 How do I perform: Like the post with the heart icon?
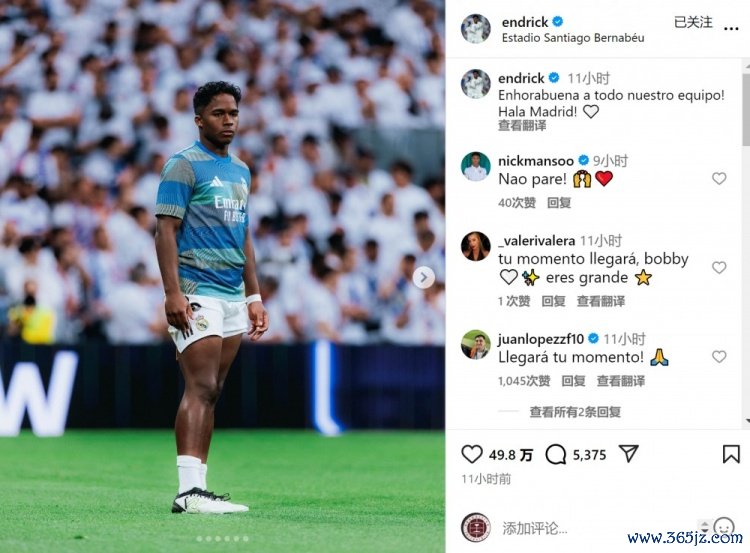(x=471, y=454)
